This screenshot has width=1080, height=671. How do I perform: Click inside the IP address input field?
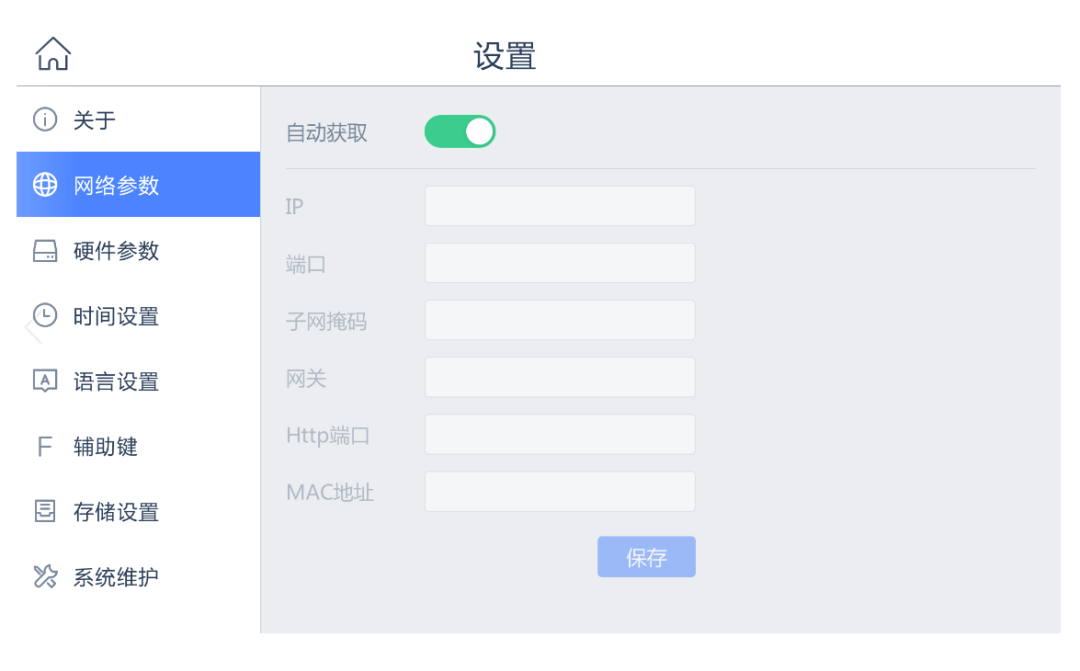(559, 205)
